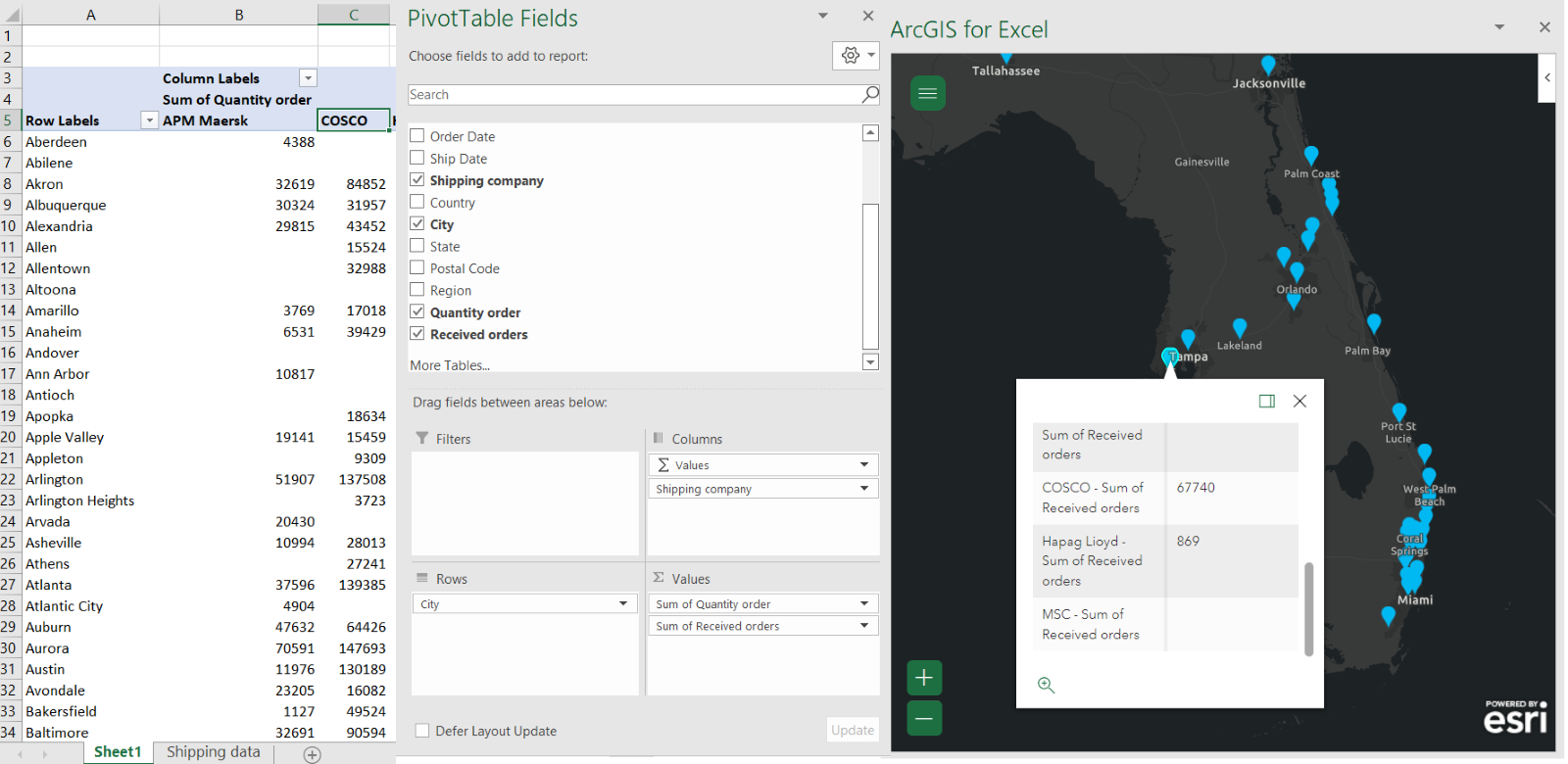Image resolution: width=1568 pixels, height=764 pixels.
Task: Click the search magnifier icon in PivotTable Fields
Action: point(870,94)
